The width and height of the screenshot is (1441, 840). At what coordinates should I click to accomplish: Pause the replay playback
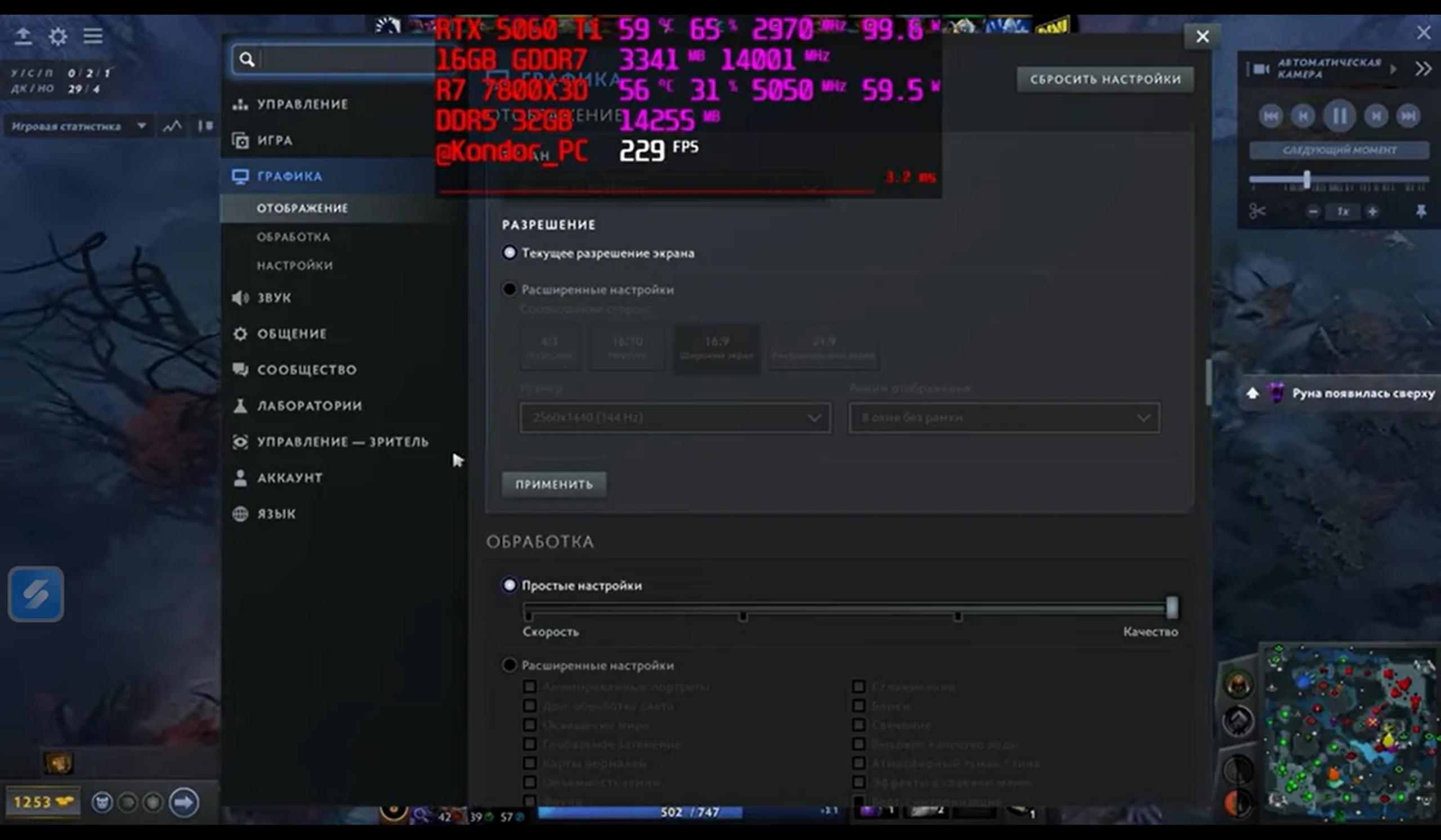(1339, 116)
